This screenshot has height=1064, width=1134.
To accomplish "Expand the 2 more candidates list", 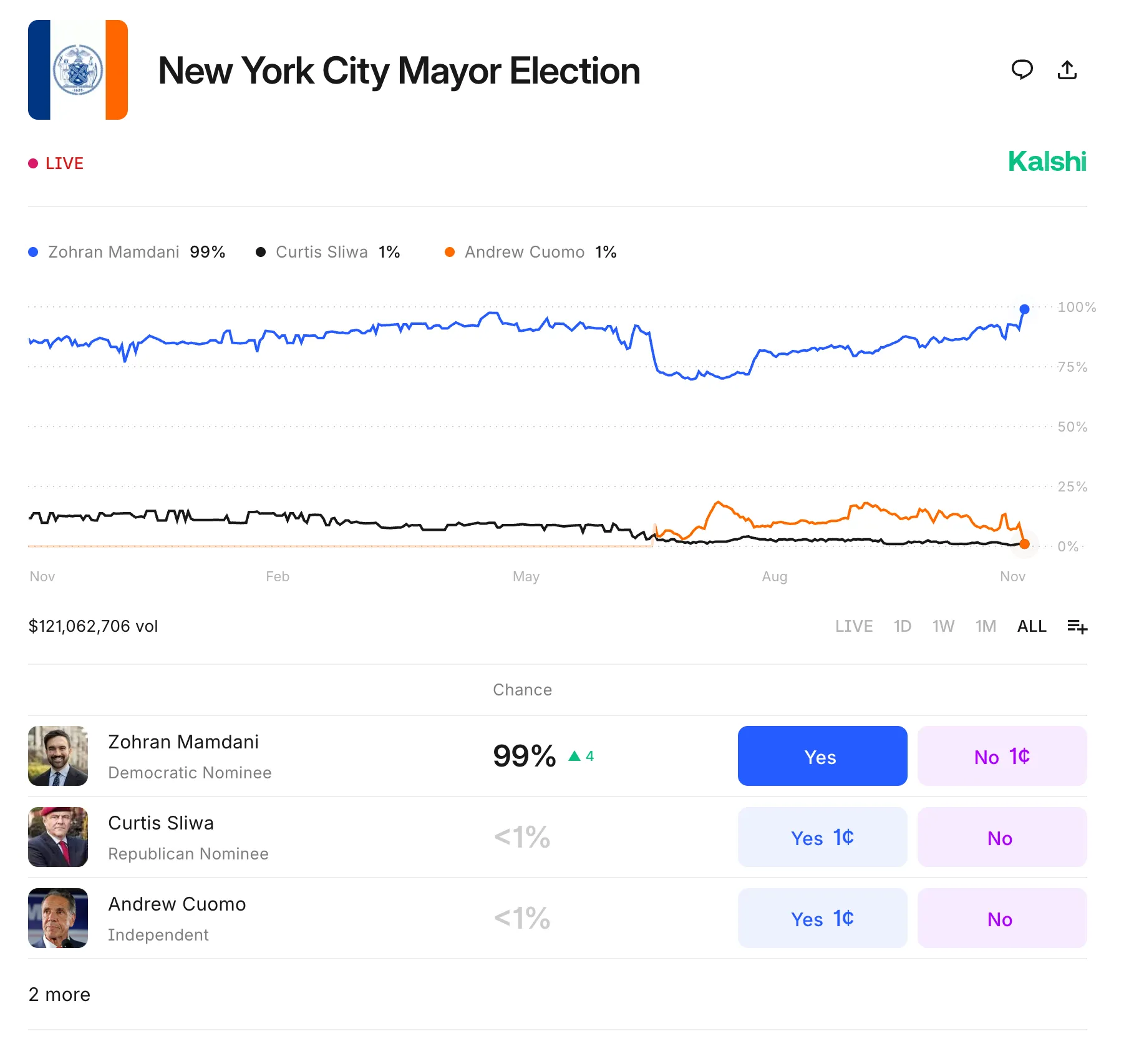I will click(x=59, y=995).
